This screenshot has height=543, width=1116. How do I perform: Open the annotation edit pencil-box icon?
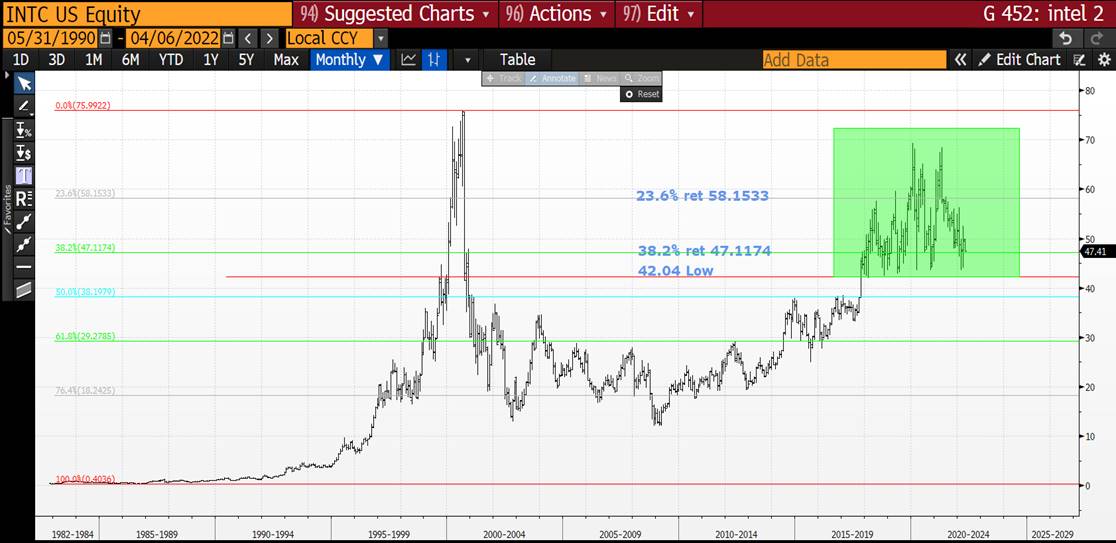[x=1080, y=60]
